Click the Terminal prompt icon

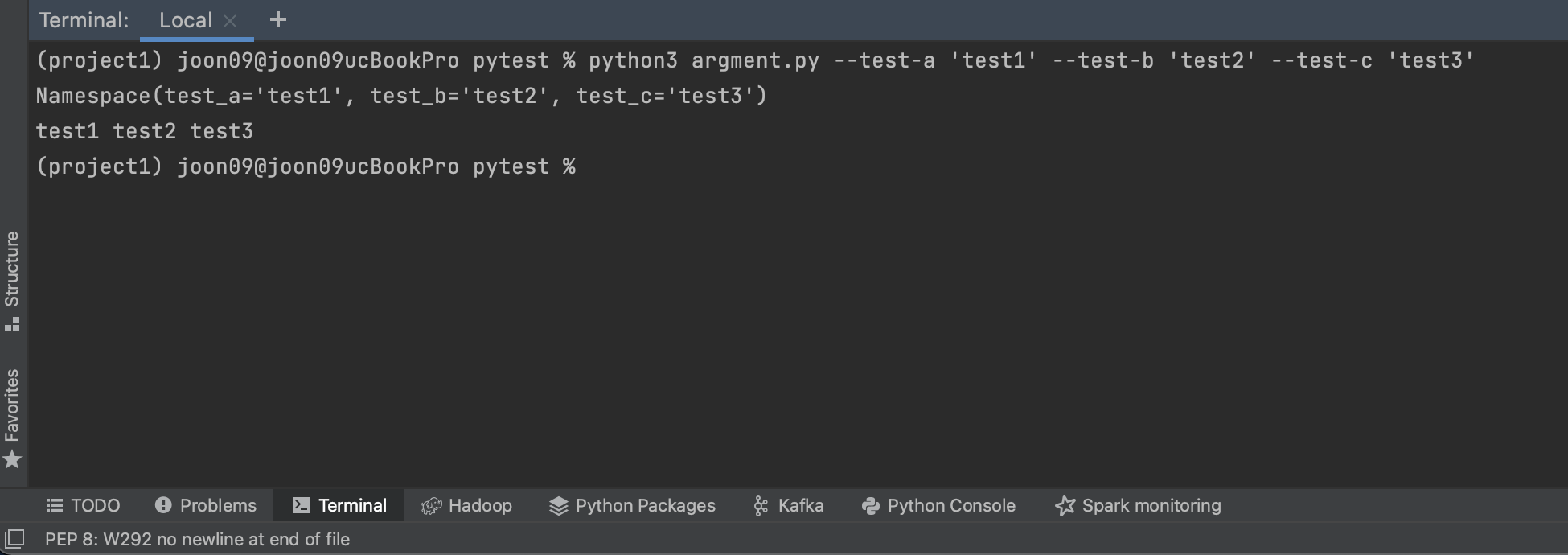(x=302, y=505)
